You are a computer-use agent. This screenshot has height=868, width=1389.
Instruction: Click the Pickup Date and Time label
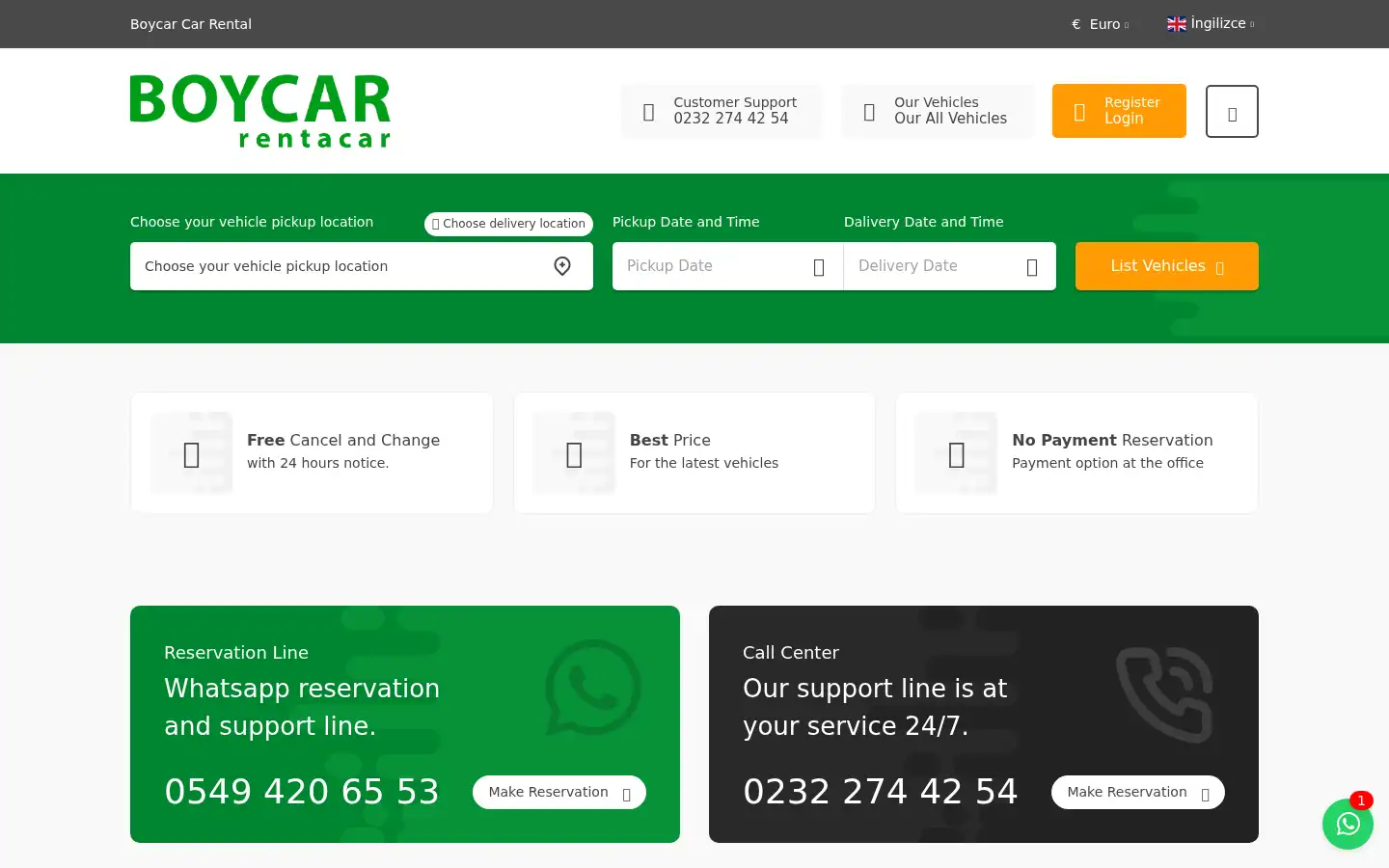pos(686,222)
